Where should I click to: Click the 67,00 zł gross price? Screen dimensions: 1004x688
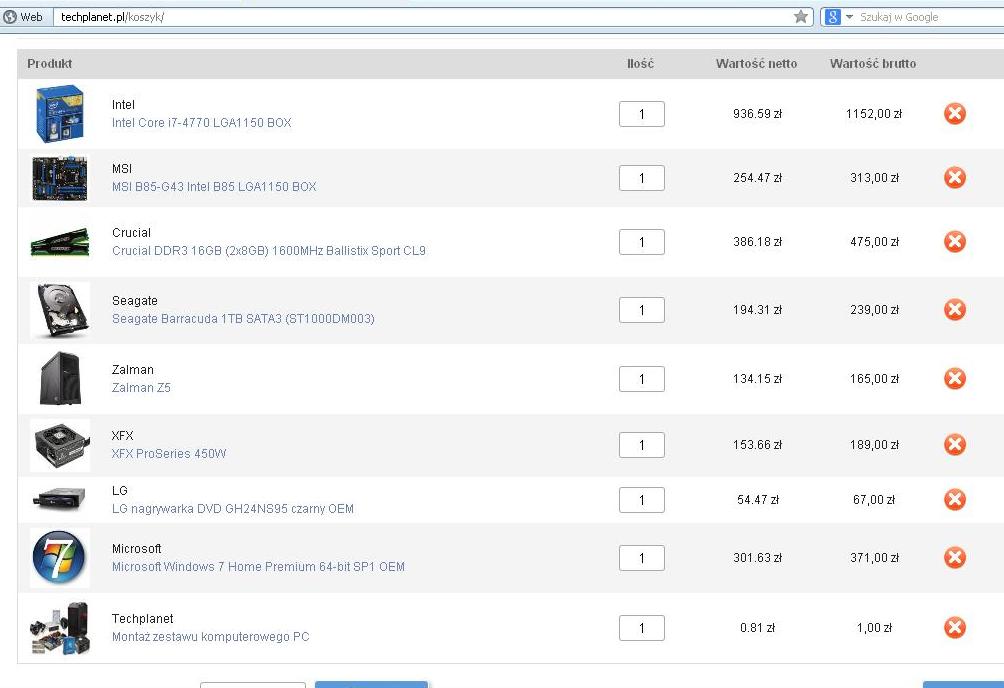point(873,500)
